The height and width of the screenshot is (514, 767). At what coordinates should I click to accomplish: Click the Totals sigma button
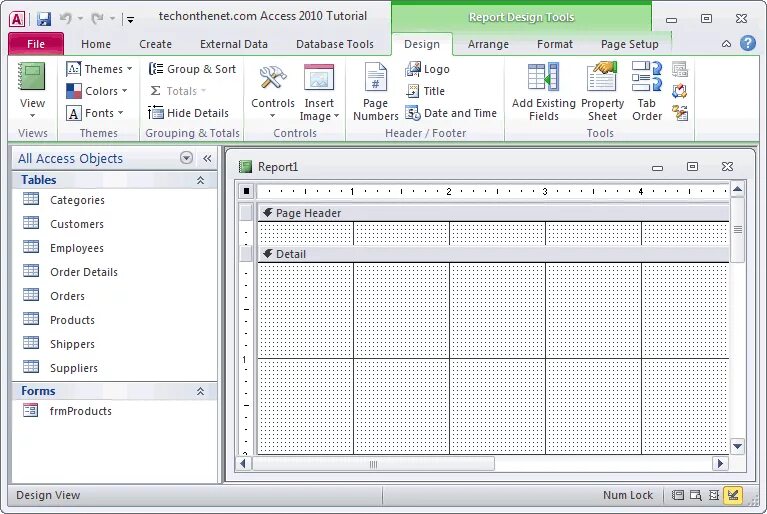coord(178,91)
